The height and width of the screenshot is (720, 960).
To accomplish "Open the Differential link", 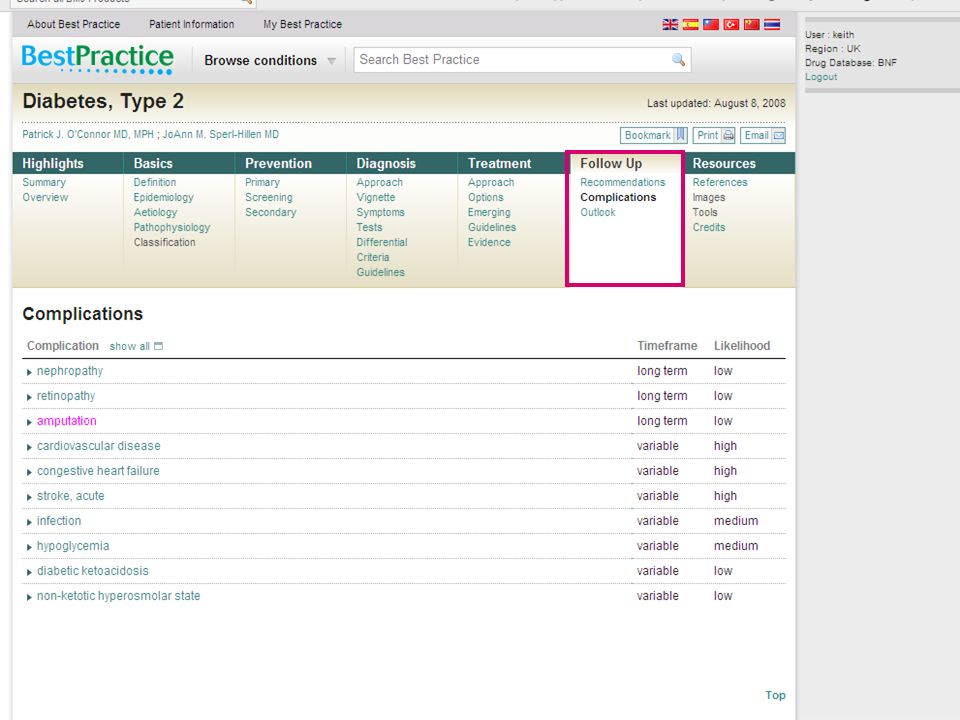I will (382, 242).
